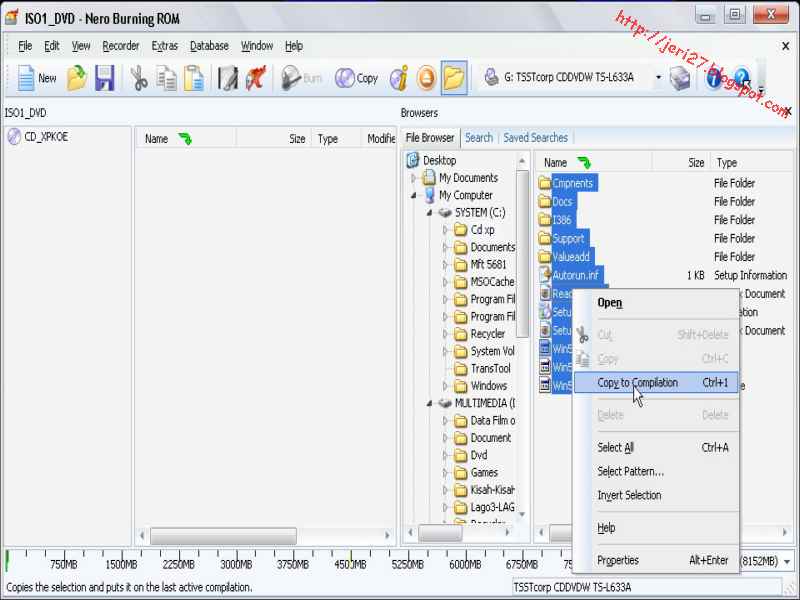This screenshot has width=800, height=600.
Task: Collapse the MULTIMEDIA drive node
Action: coord(430,404)
